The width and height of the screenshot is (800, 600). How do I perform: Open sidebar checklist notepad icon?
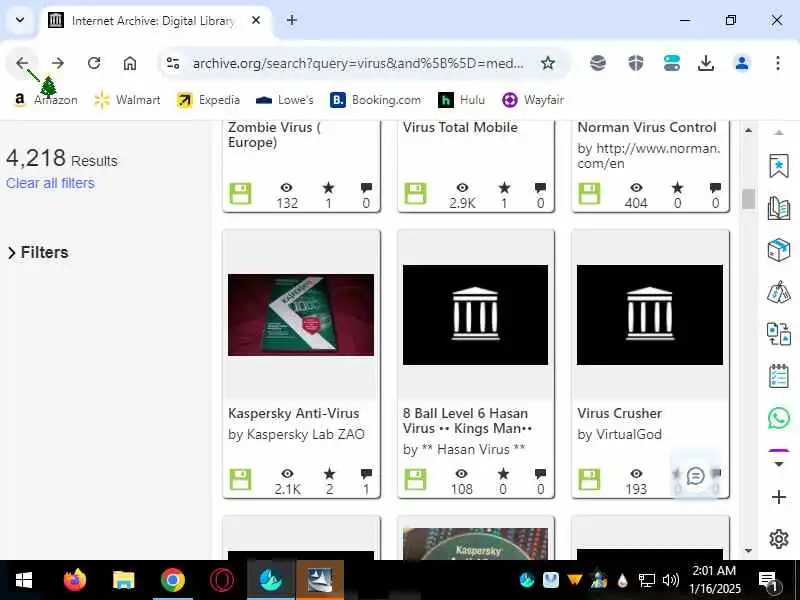[779, 376]
